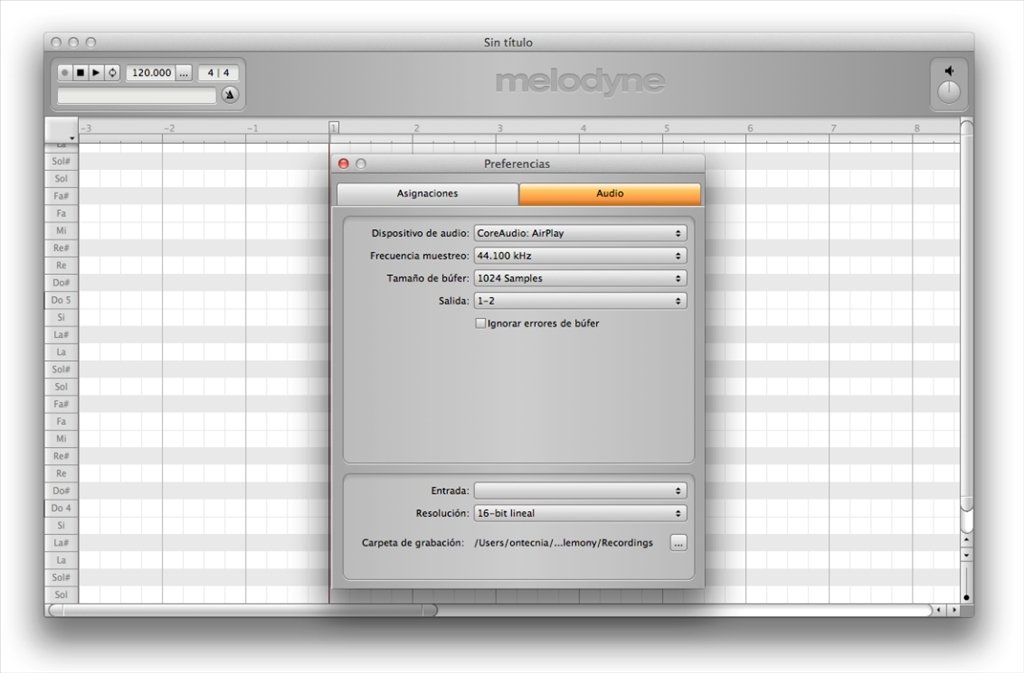This screenshot has width=1024, height=673.
Task: Click the horizontal scrollbar thumb of the note editor
Action: coord(243,610)
